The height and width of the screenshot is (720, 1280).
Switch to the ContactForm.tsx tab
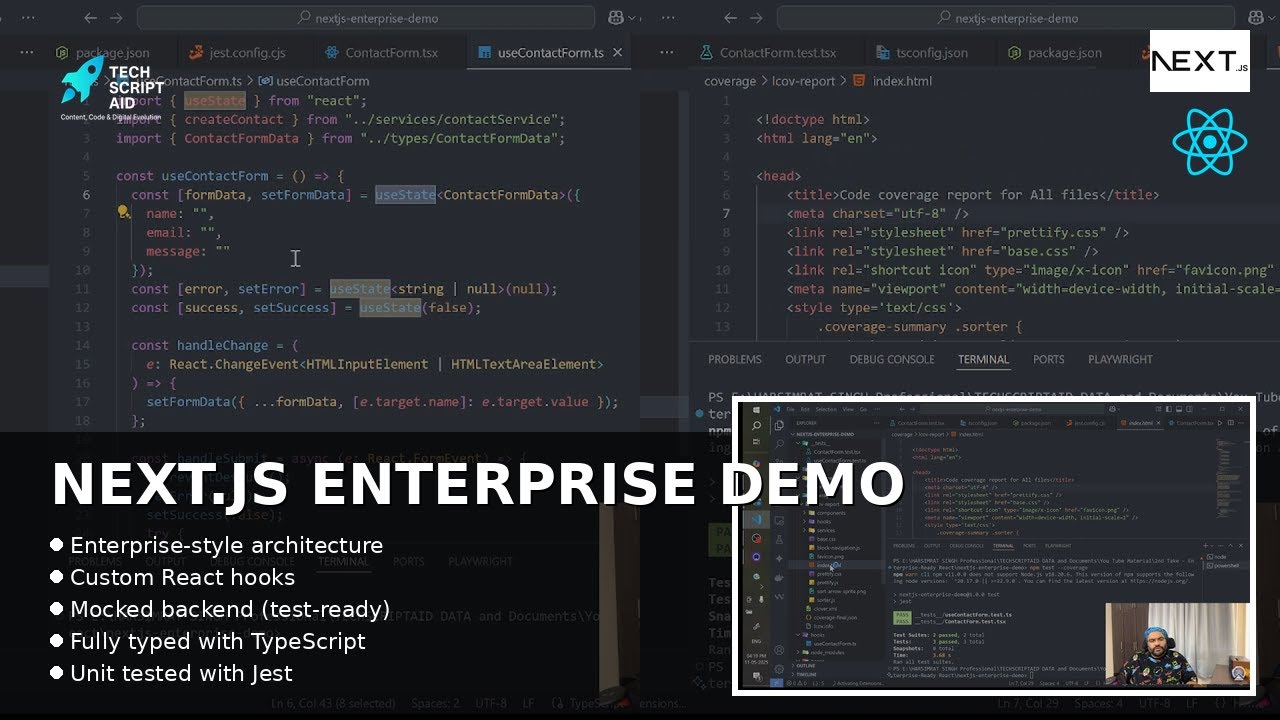[x=380, y=53]
